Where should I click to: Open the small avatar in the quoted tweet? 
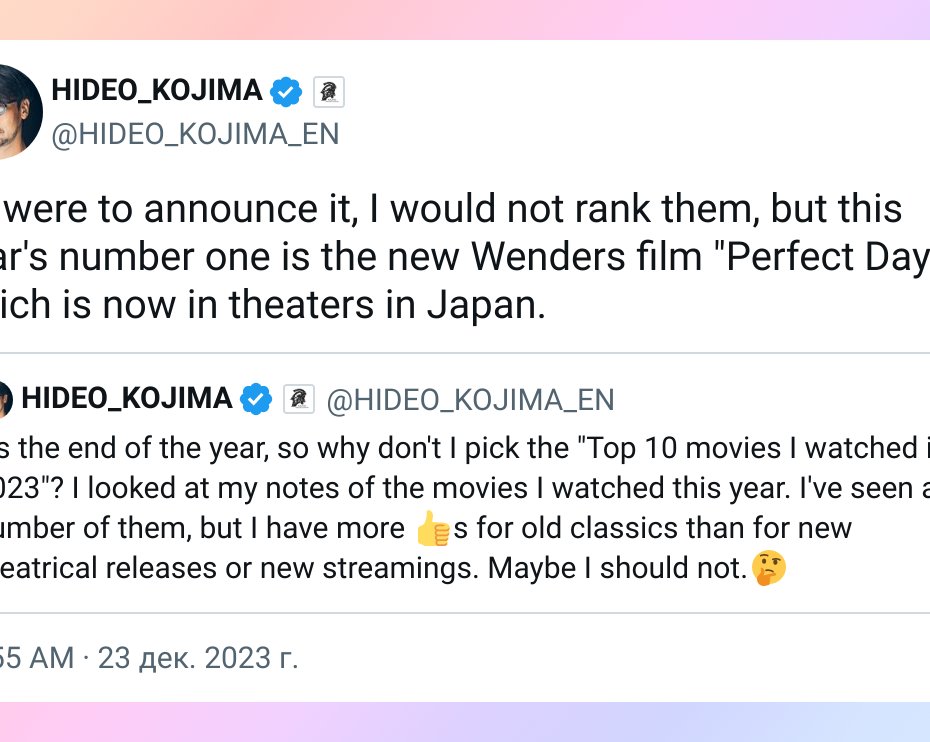point(4,399)
